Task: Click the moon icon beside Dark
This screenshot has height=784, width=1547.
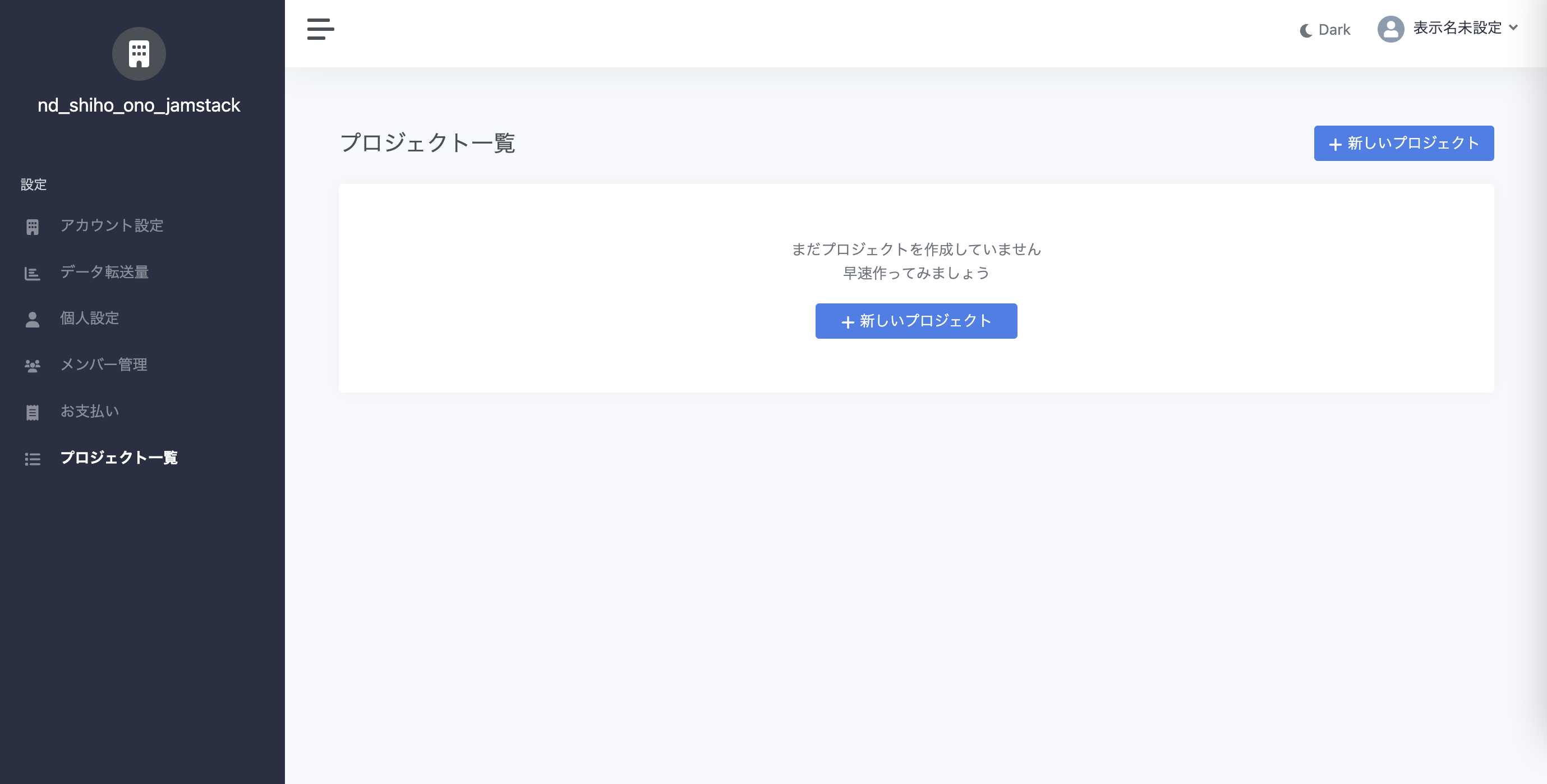Action: click(1306, 31)
